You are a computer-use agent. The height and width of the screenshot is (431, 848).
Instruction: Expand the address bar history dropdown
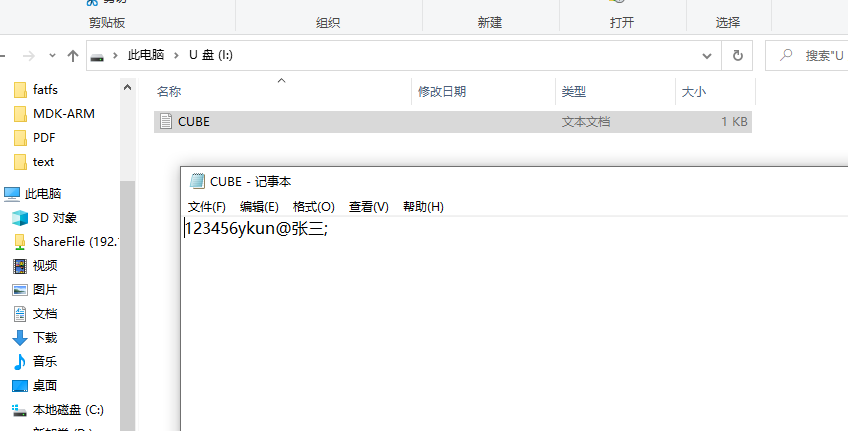tap(706, 56)
